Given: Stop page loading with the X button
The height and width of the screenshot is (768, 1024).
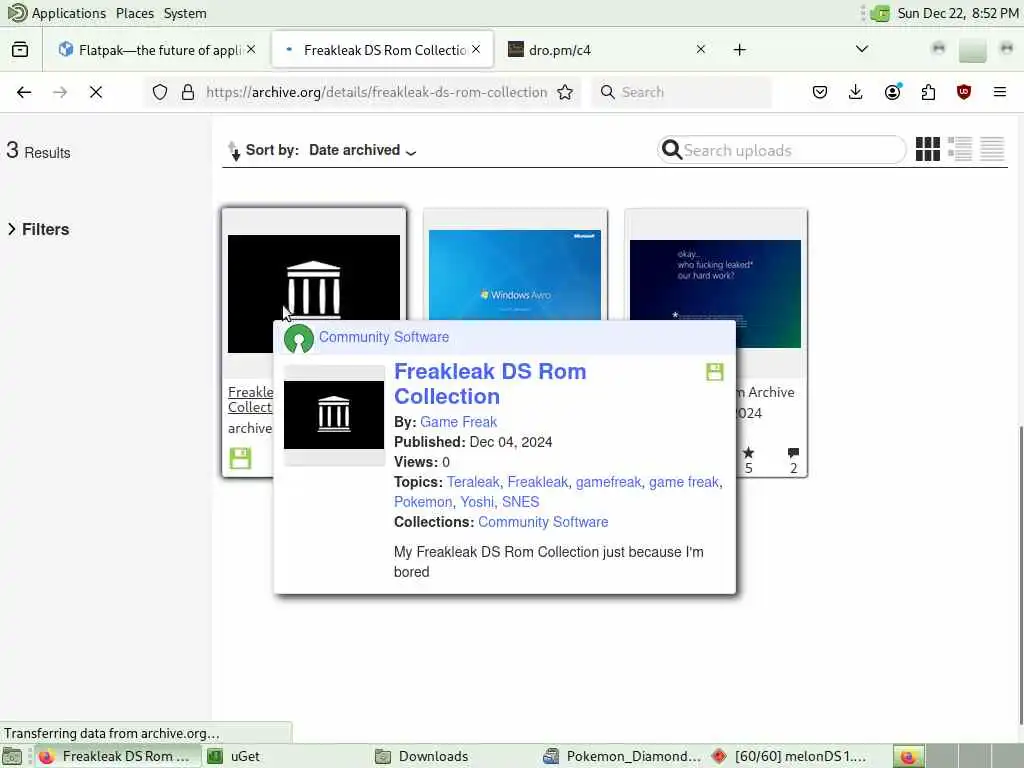Looking at the screenshot, I should [96, 92].
